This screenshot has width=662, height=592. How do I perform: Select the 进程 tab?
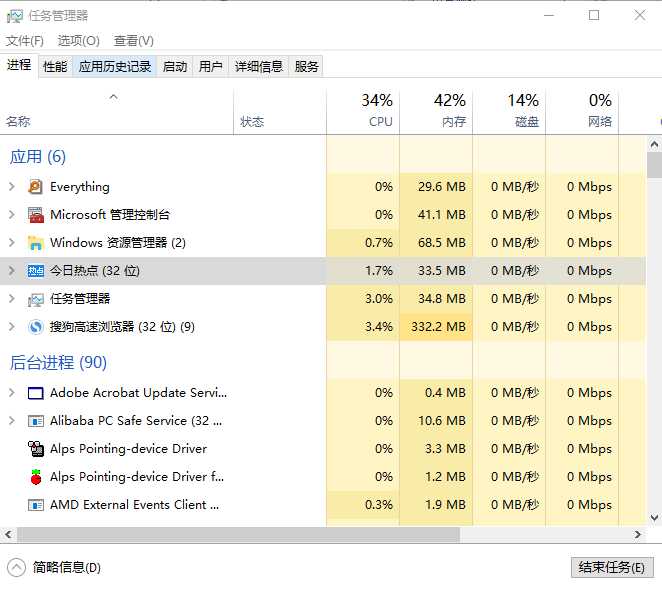click(x=19, y=65)
